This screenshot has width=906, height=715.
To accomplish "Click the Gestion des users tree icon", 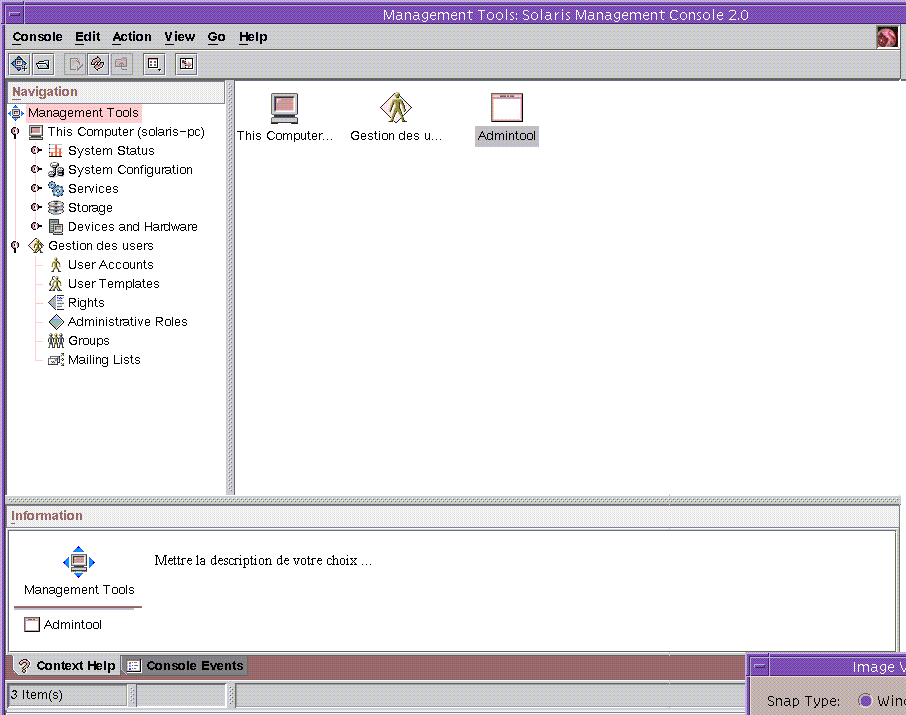I will tap(36, 246).
